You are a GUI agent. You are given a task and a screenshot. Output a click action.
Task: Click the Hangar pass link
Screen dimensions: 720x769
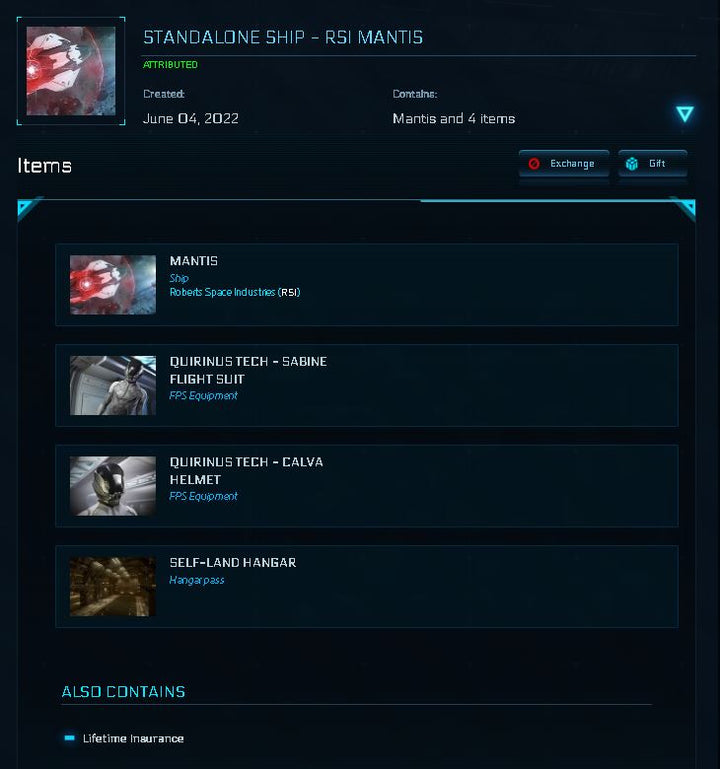tap(197, 580)
